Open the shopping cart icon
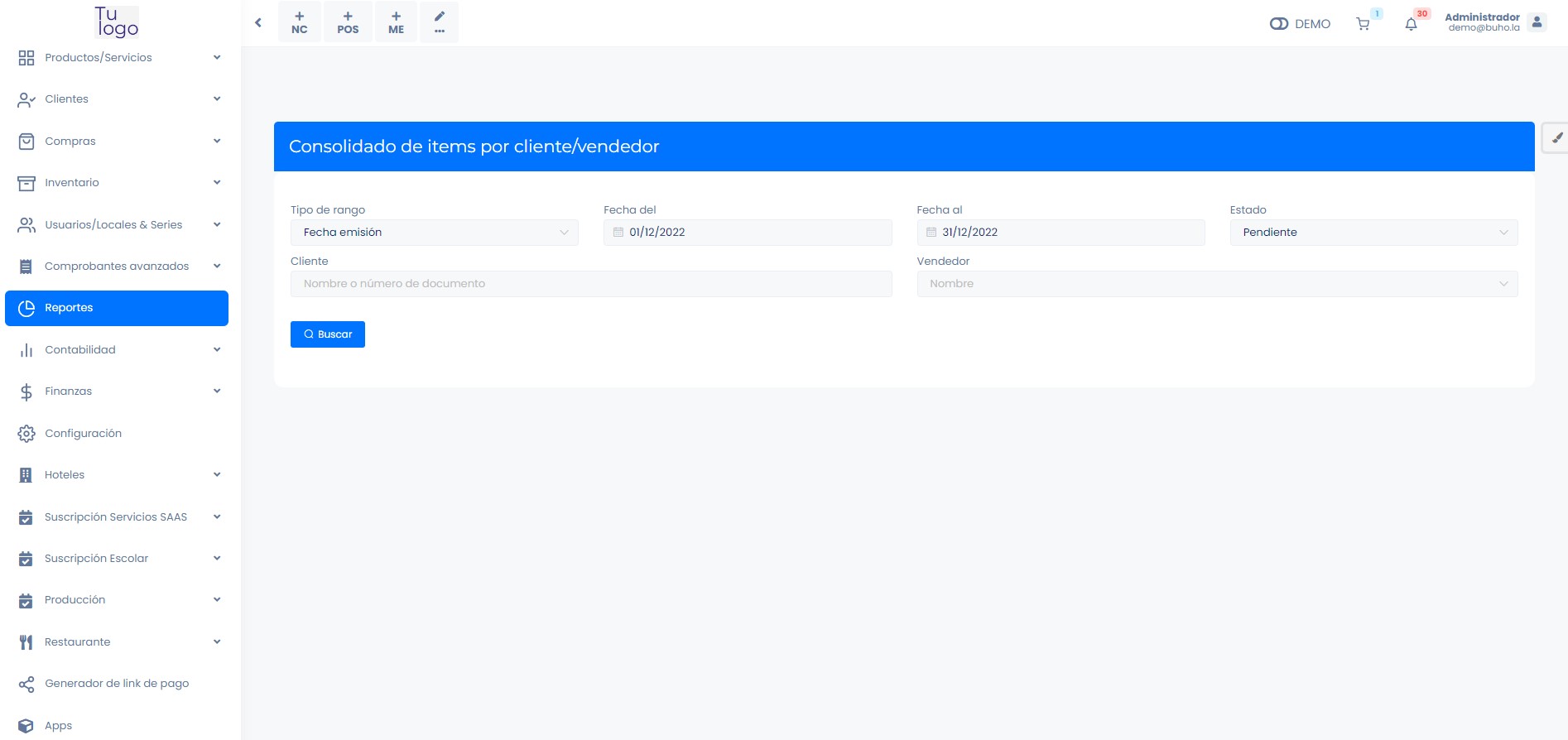This screenshot has width=1568, height=740. click(1363, 24)
